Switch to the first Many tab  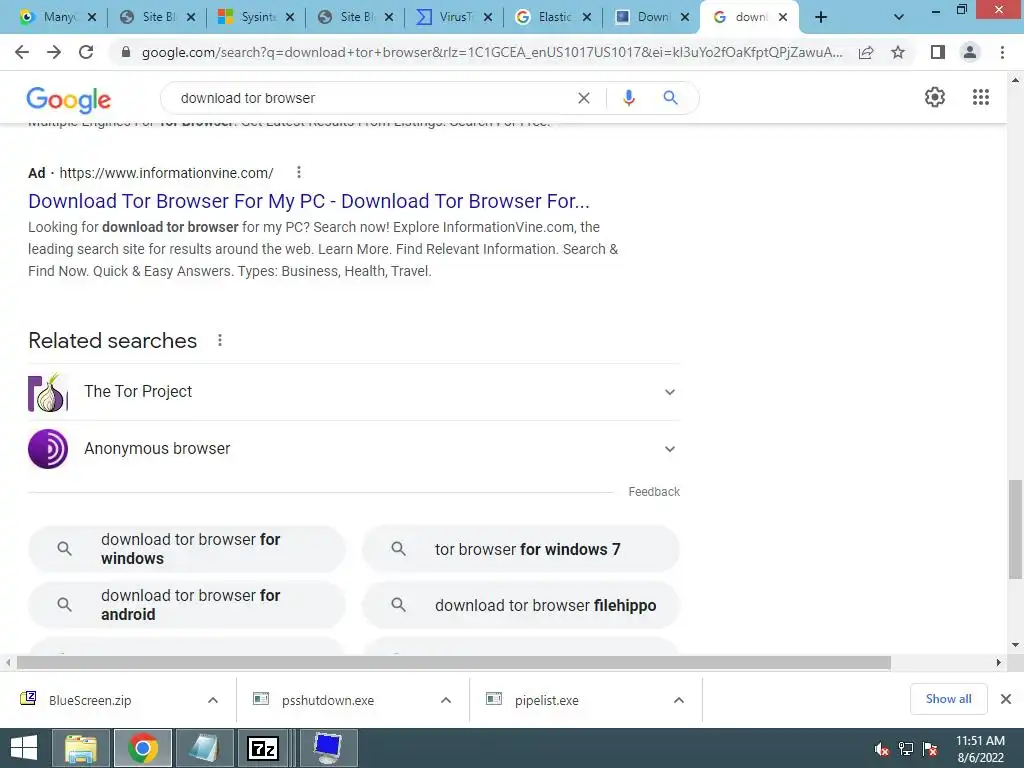(x=57, y=18)
